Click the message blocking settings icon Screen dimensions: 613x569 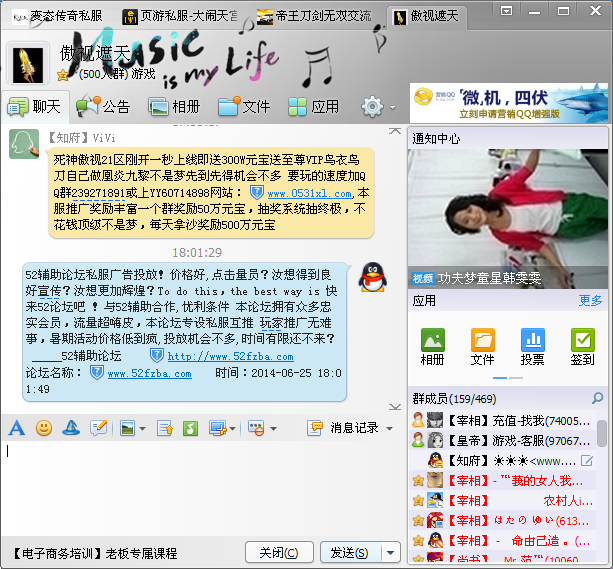tap(256, 429)
